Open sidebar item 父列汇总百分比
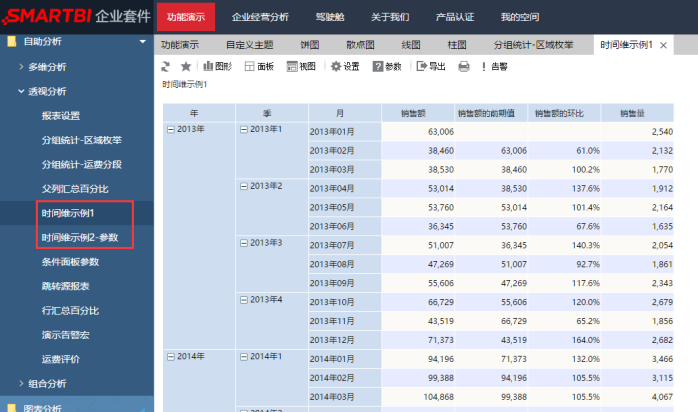This screenshot has width=698, height=412. pyautogui.click(x=75, y=189)
